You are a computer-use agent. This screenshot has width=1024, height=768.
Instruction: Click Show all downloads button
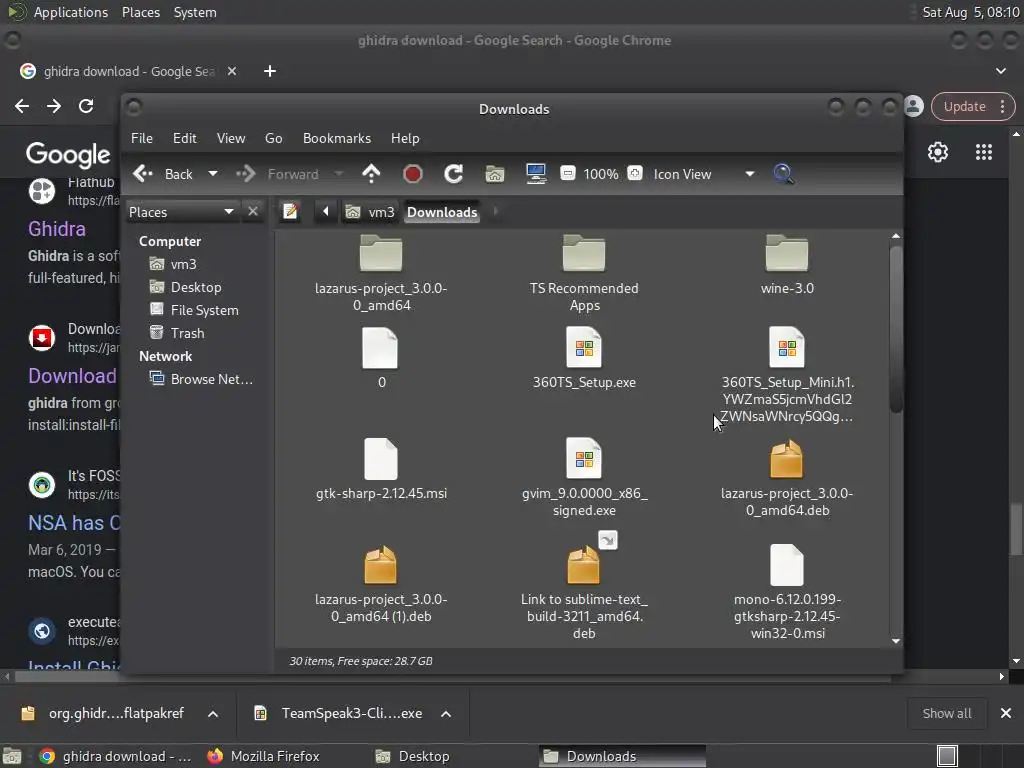coord(946,713)
